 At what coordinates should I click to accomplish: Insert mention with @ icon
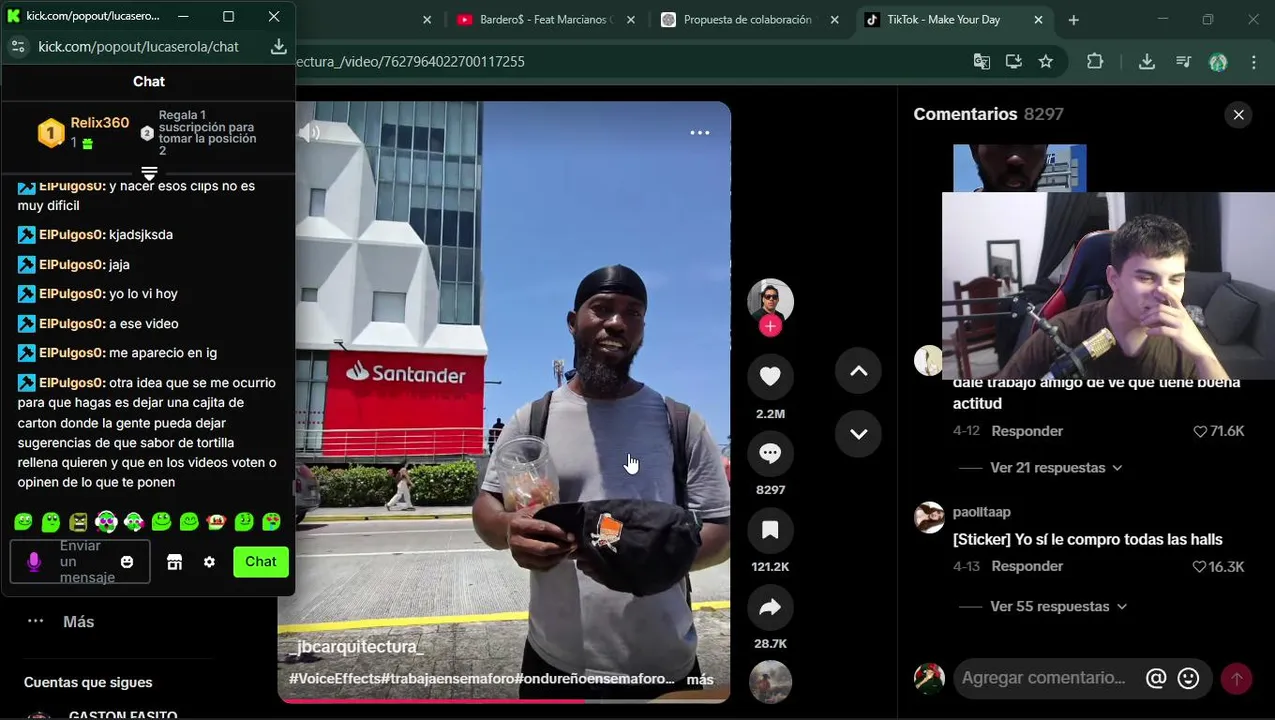[1156, 678]
